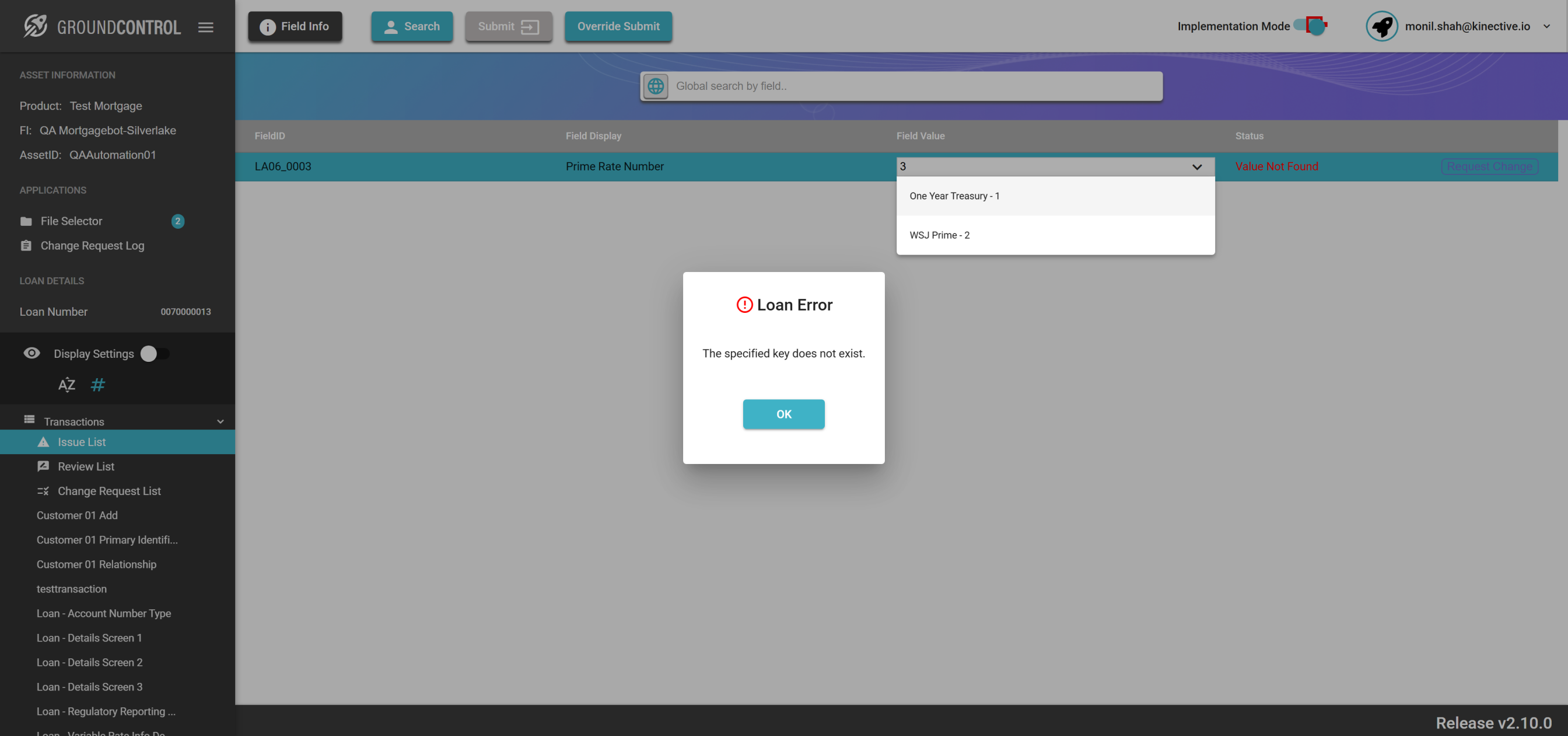Open the user account dropdown chevron
1568x736 pixels.
1546,26
